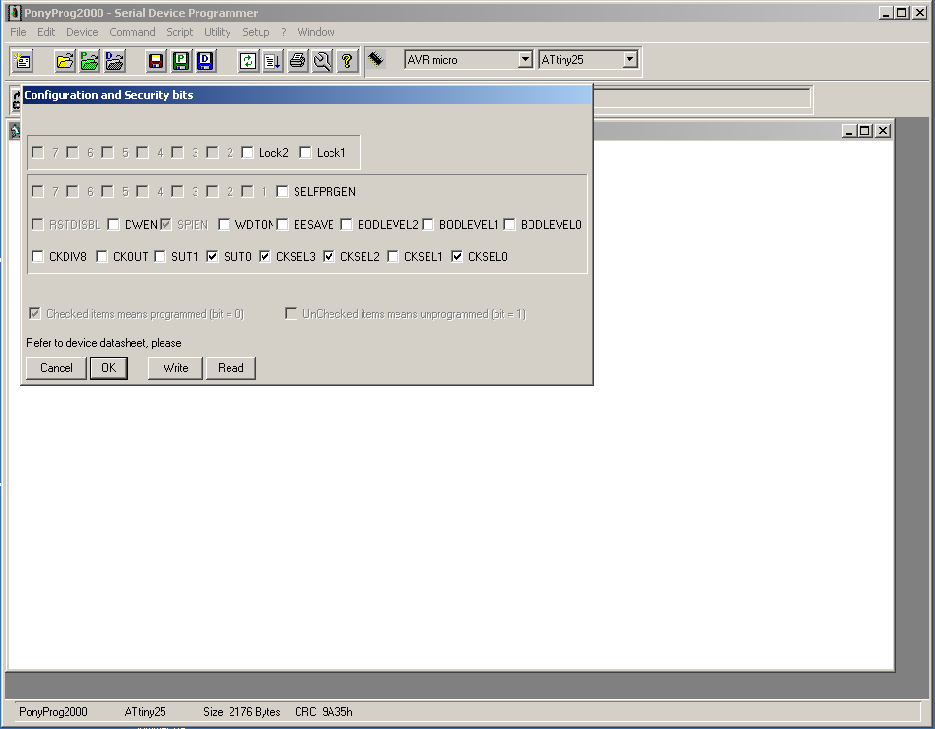Click the Cancel button
935x729 pixels.
(56, 368)
